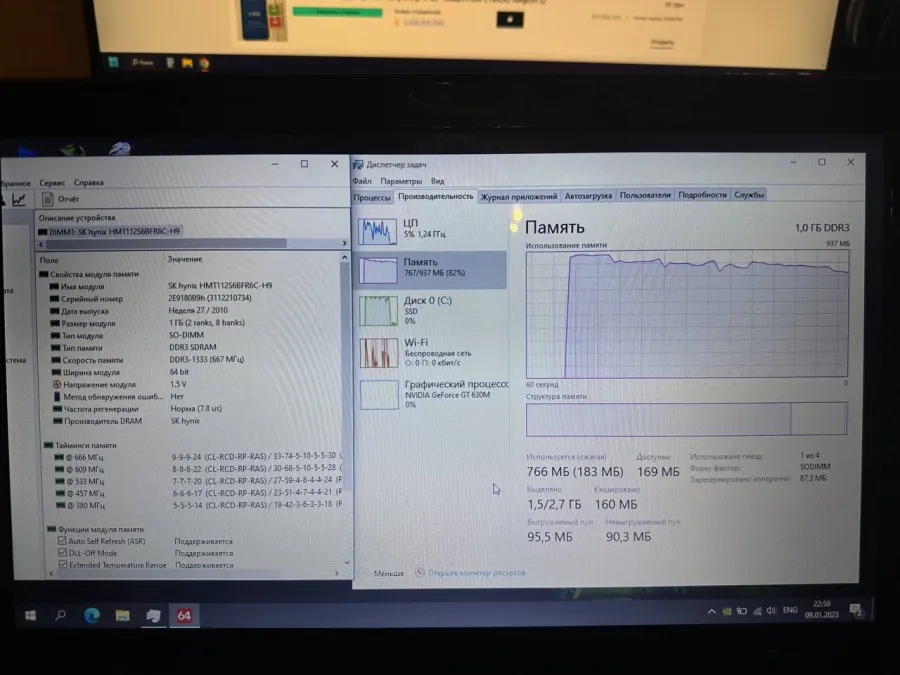
Task: Click the Открыть монитор ресурсов link
Action: point(476,572)
